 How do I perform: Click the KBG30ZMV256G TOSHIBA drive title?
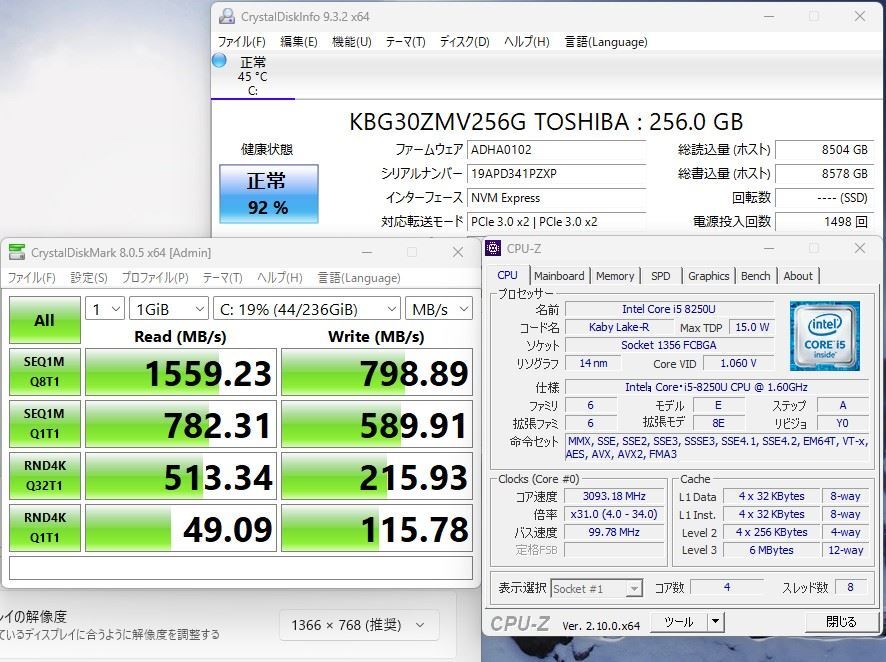[546, 121]
